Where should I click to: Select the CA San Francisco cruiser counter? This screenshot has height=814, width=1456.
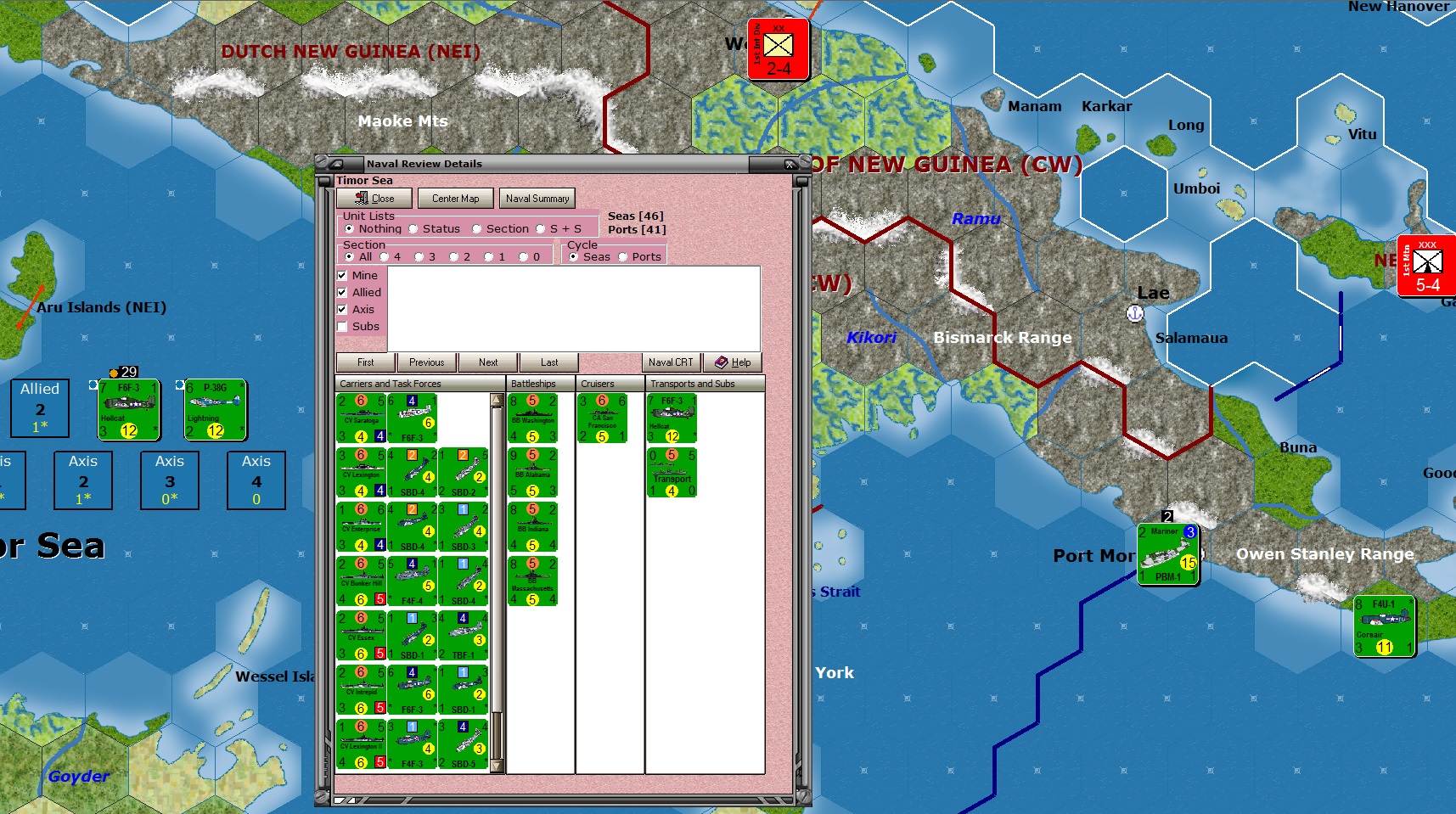pos(603,418)
